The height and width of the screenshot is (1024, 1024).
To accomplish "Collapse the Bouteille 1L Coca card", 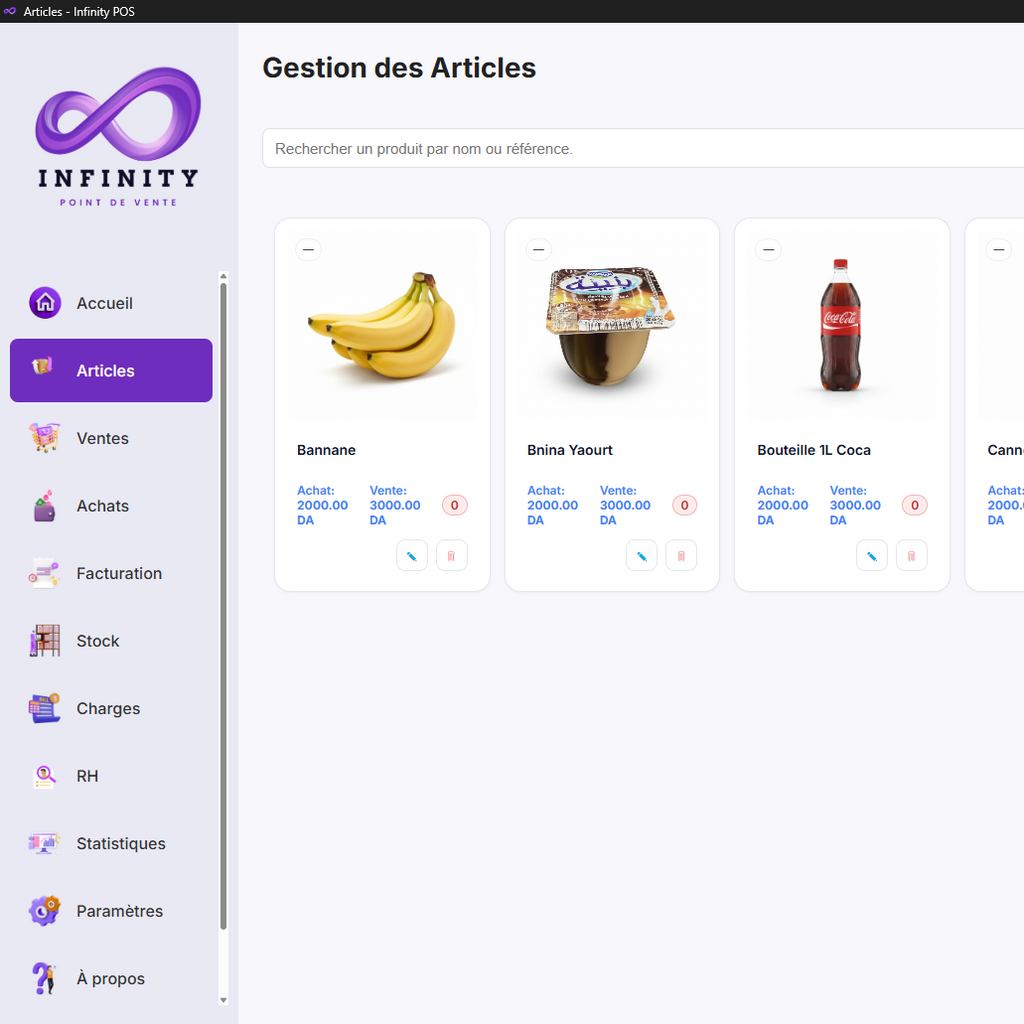I will [x=768, y=249].
